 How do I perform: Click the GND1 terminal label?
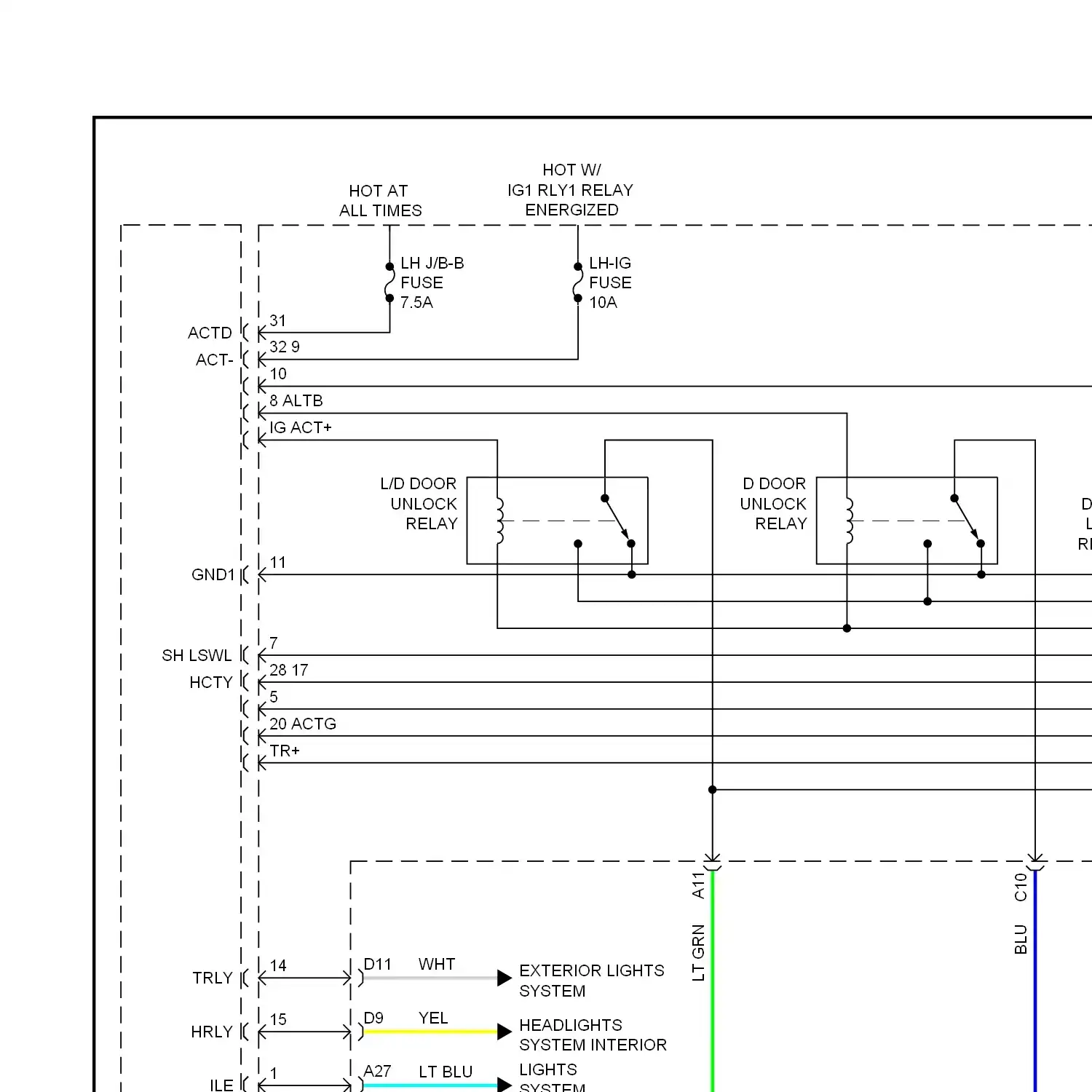pyautogui.click(x=213, y=574)
